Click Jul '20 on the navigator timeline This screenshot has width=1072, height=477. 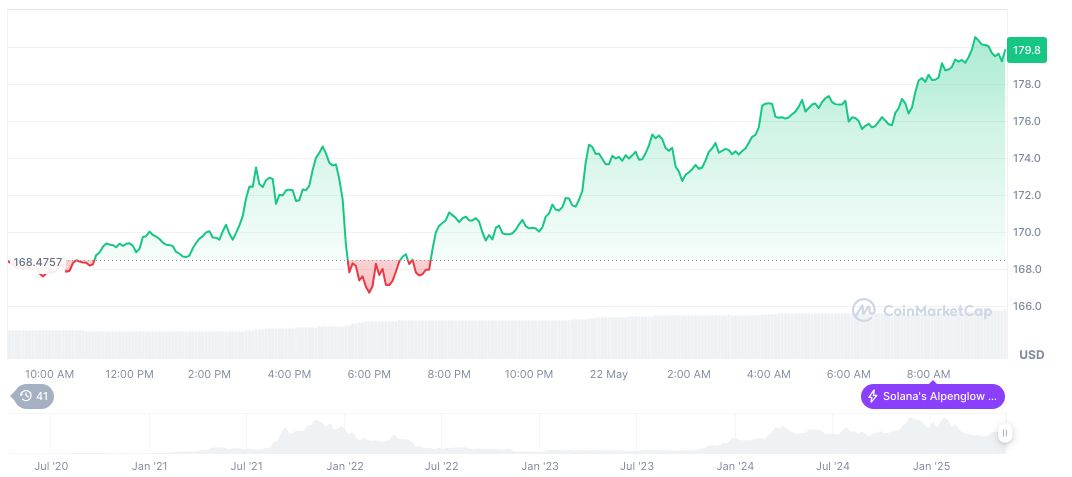click(51, 466)
